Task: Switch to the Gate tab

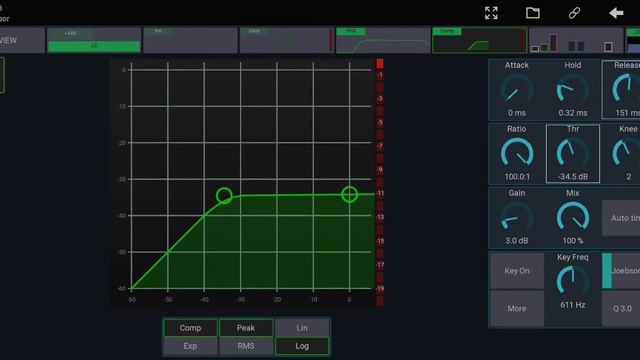Action: click(x=287, y=40)
